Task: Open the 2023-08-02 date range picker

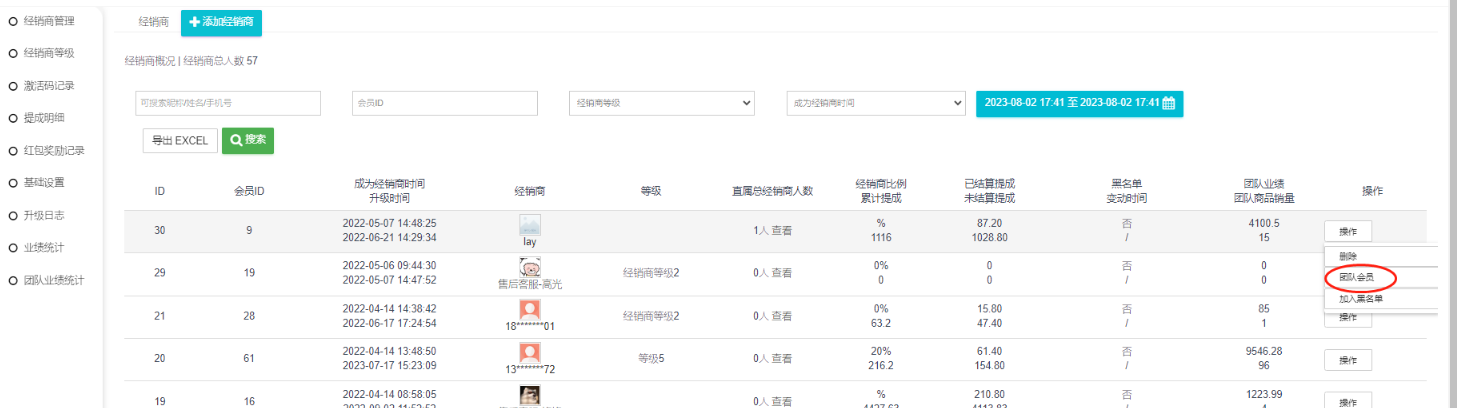Action: coord(1078,103)
